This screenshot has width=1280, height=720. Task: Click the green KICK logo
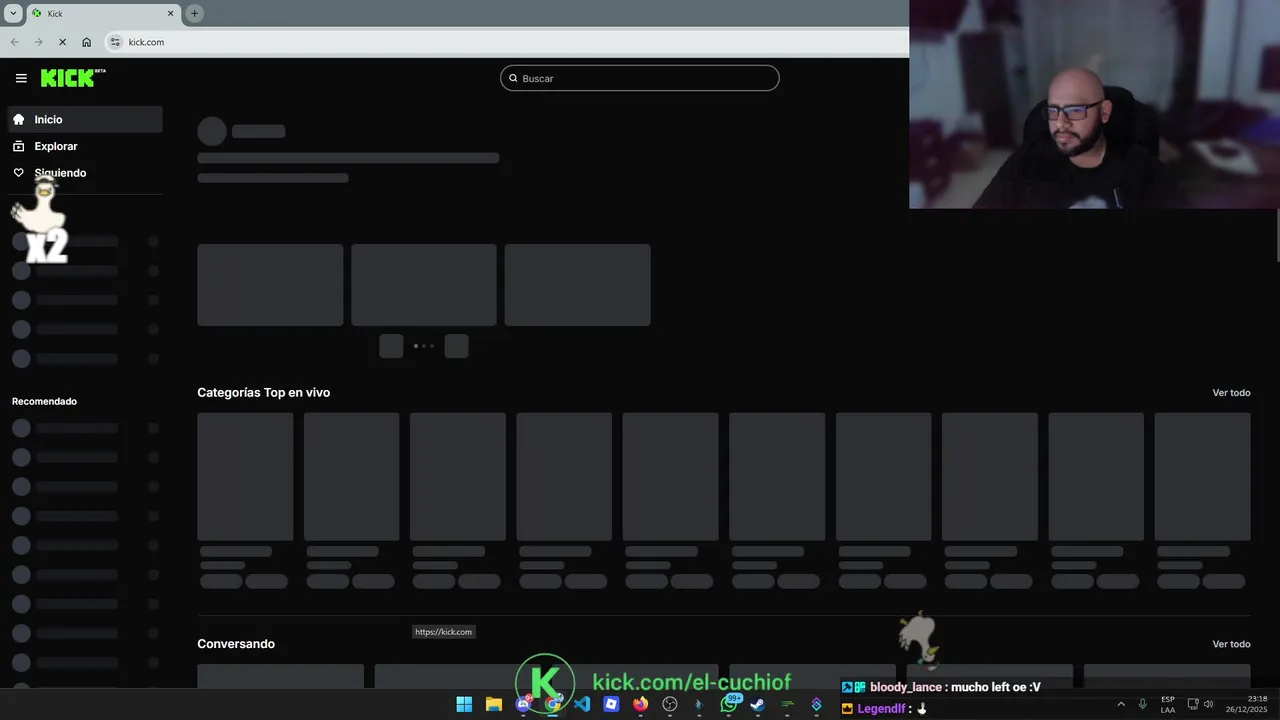click(x=73, y=78)
